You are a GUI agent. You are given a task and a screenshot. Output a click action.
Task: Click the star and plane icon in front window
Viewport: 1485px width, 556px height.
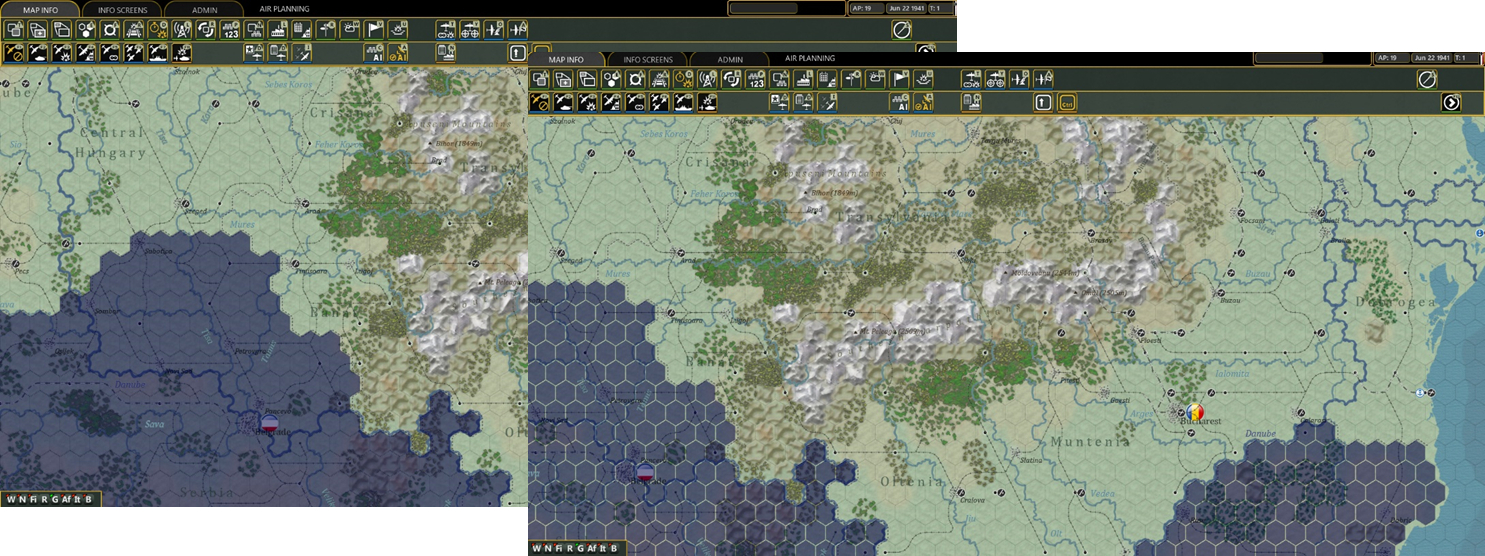[x=778, y=102]
